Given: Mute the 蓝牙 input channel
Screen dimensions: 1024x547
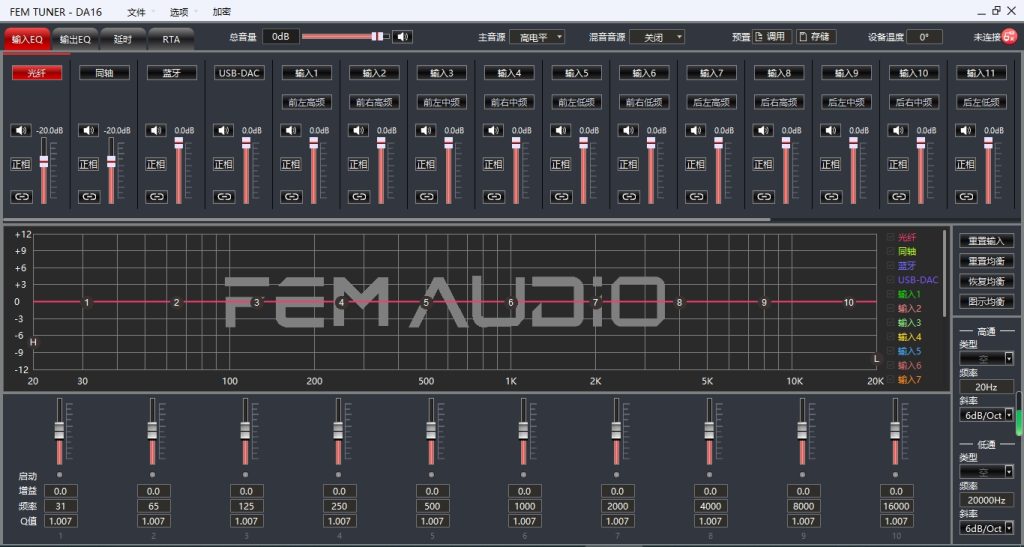Looking at the screenshot, I should (155, 130).
